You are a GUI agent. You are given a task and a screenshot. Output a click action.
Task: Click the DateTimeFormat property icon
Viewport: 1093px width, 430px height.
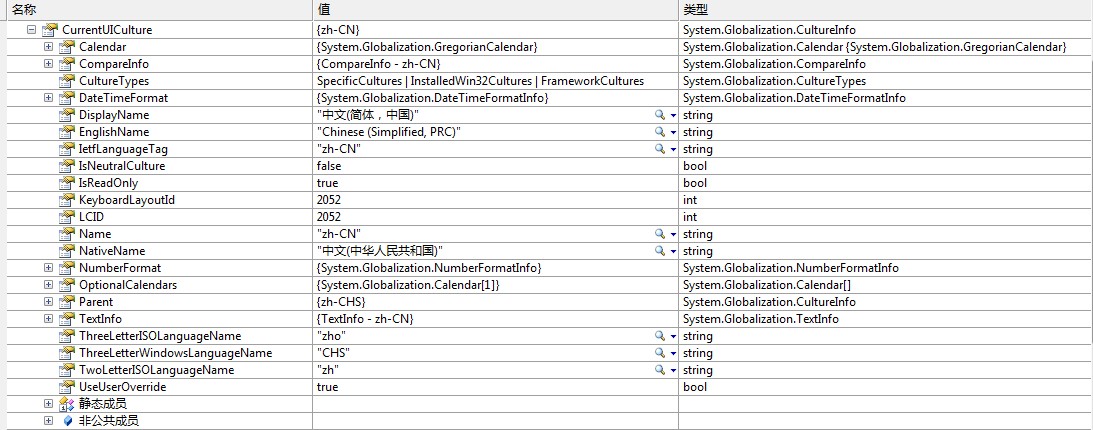click(66, 98)
